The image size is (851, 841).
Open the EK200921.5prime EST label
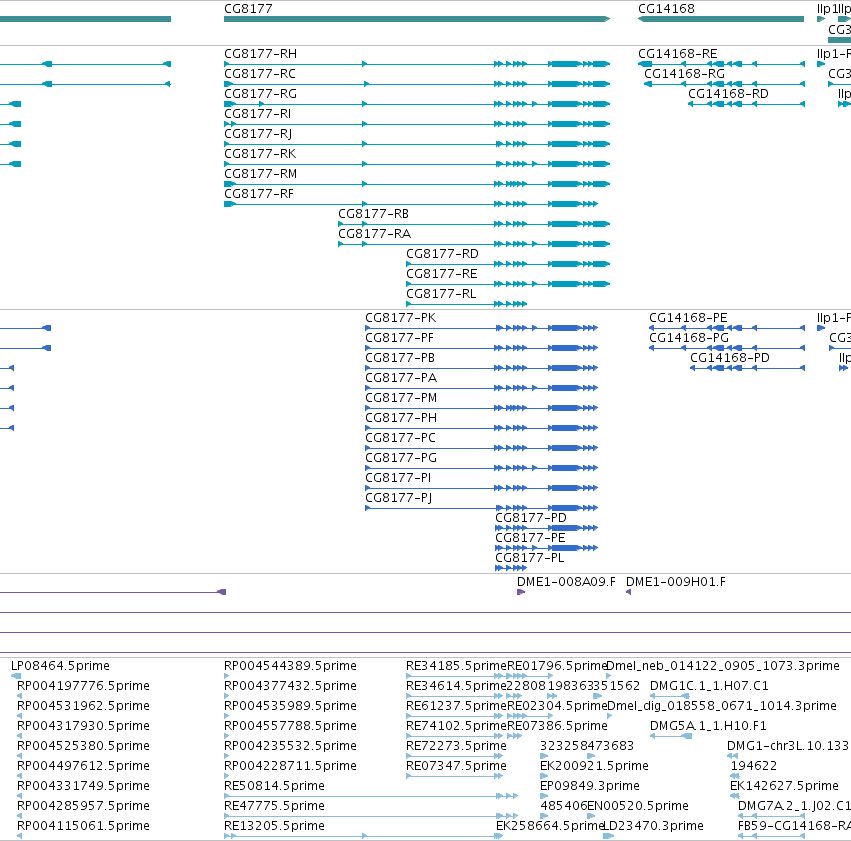[x=594, y=766]
